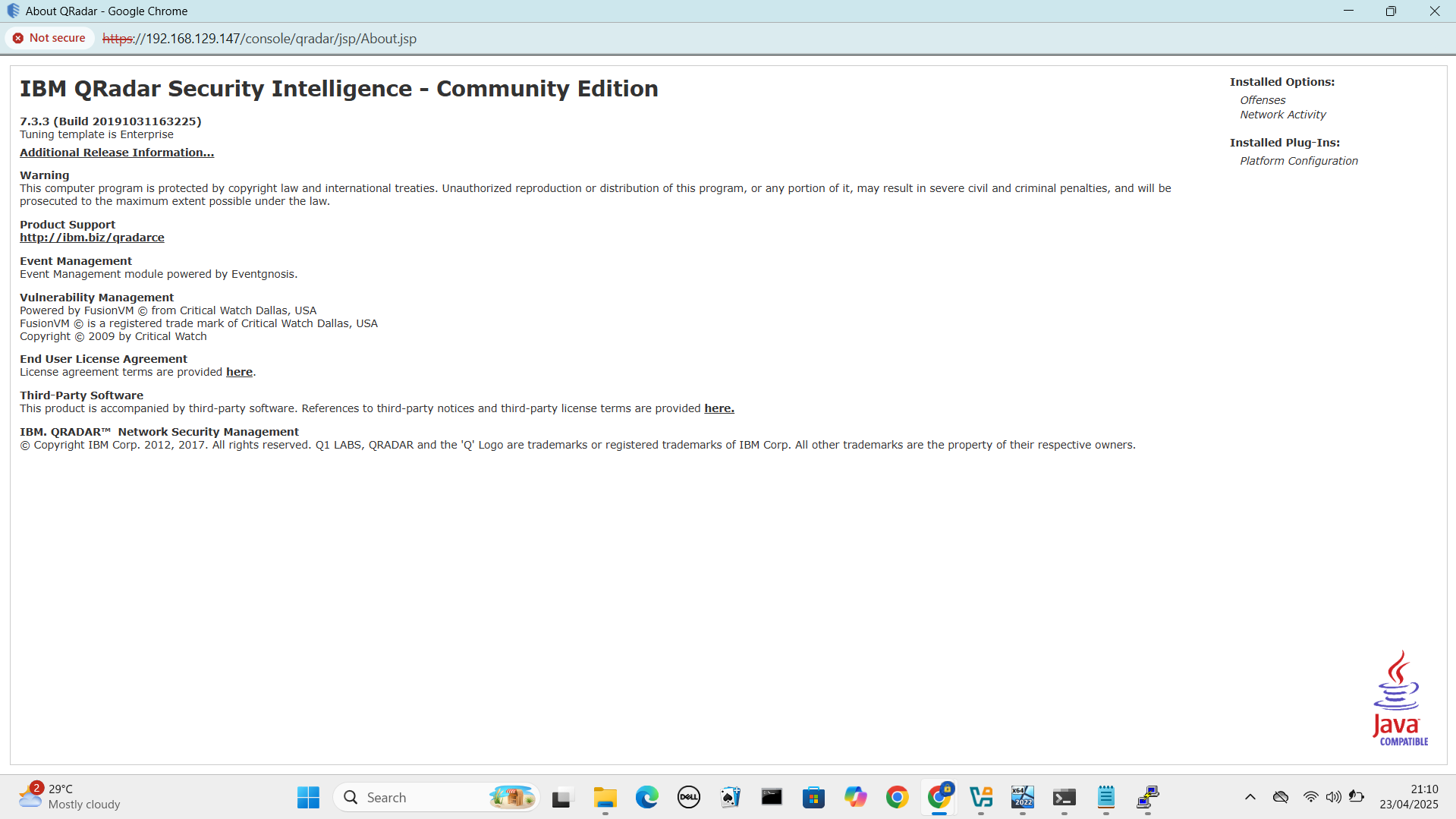Open the third-party software 'here.' link
The height and width of the screenshot is (819, 1456).
(x=719, y=408)
